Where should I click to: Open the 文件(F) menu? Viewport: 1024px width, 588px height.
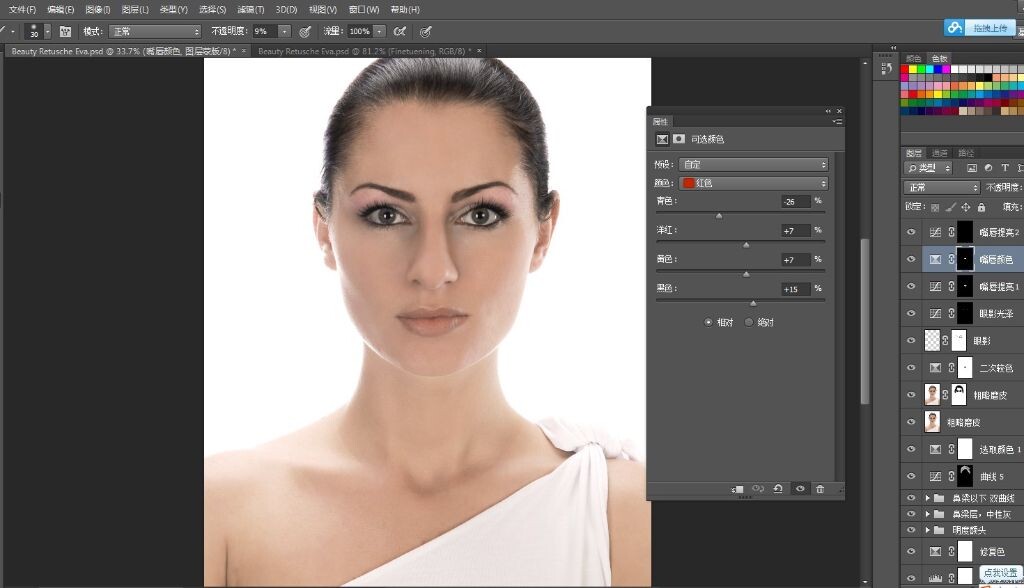pyautogui.click(x=22, y=10)
